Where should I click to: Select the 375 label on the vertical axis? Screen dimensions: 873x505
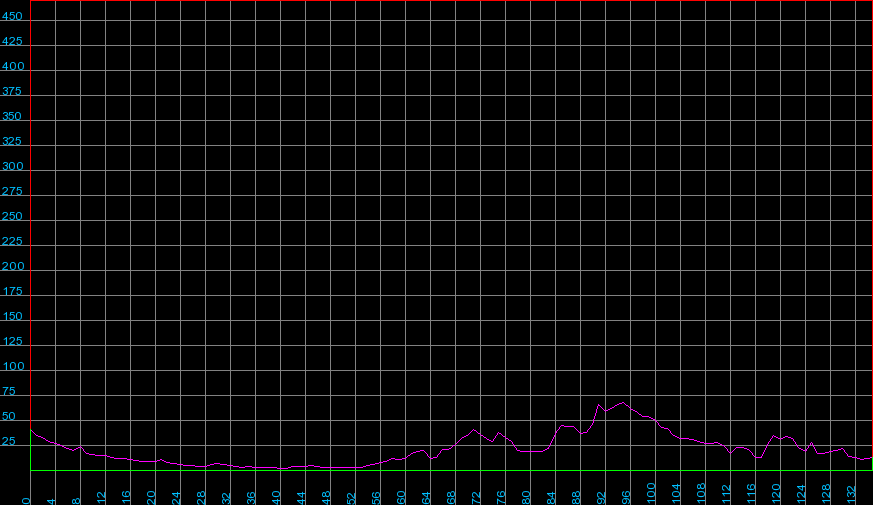coord(12,91)
